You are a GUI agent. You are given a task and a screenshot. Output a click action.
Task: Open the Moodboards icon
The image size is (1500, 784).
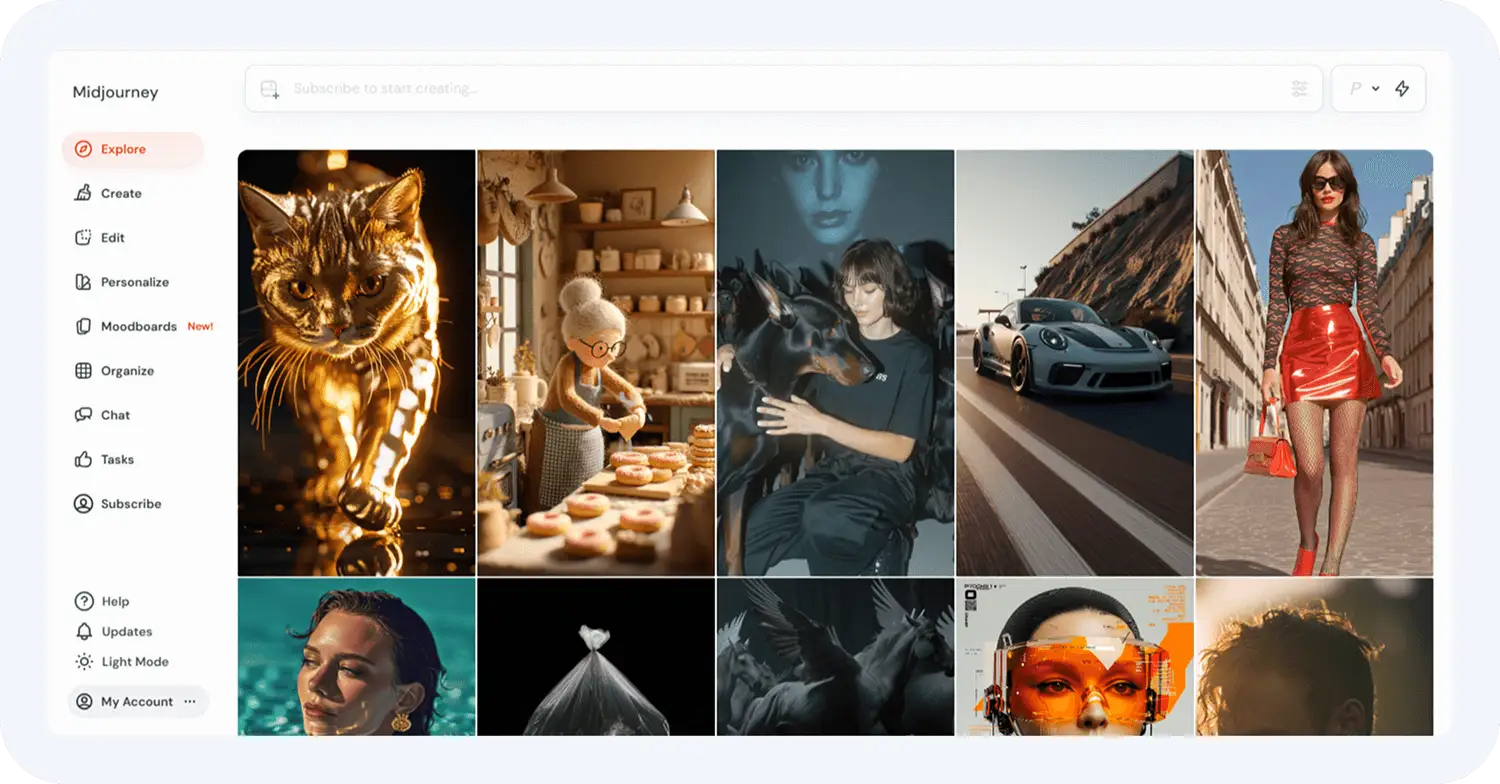coord(84,326)
